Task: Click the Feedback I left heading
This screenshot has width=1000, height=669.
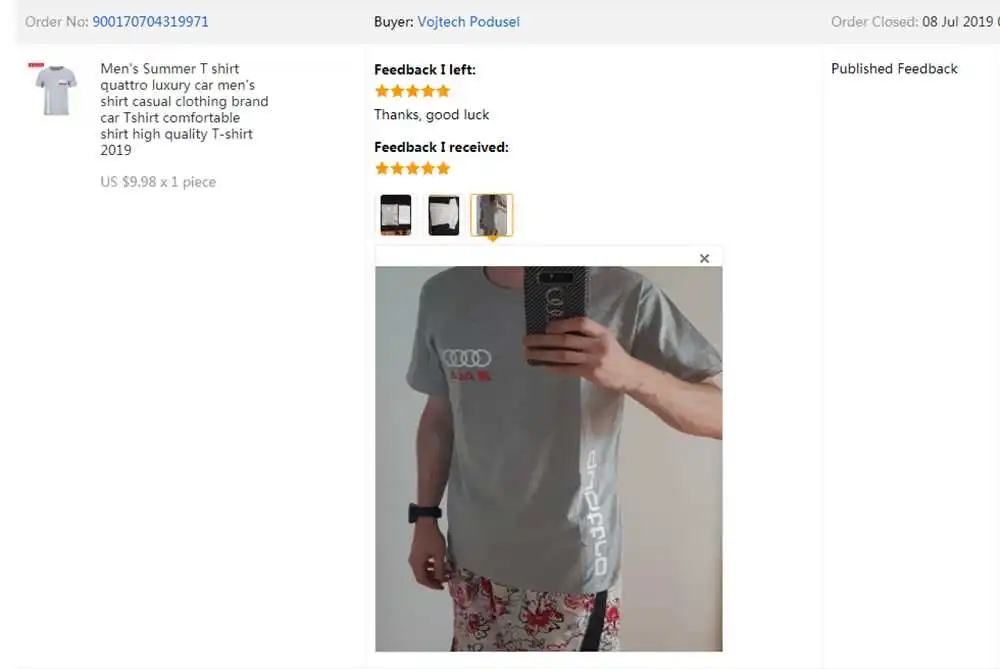Action: point(425,70)
